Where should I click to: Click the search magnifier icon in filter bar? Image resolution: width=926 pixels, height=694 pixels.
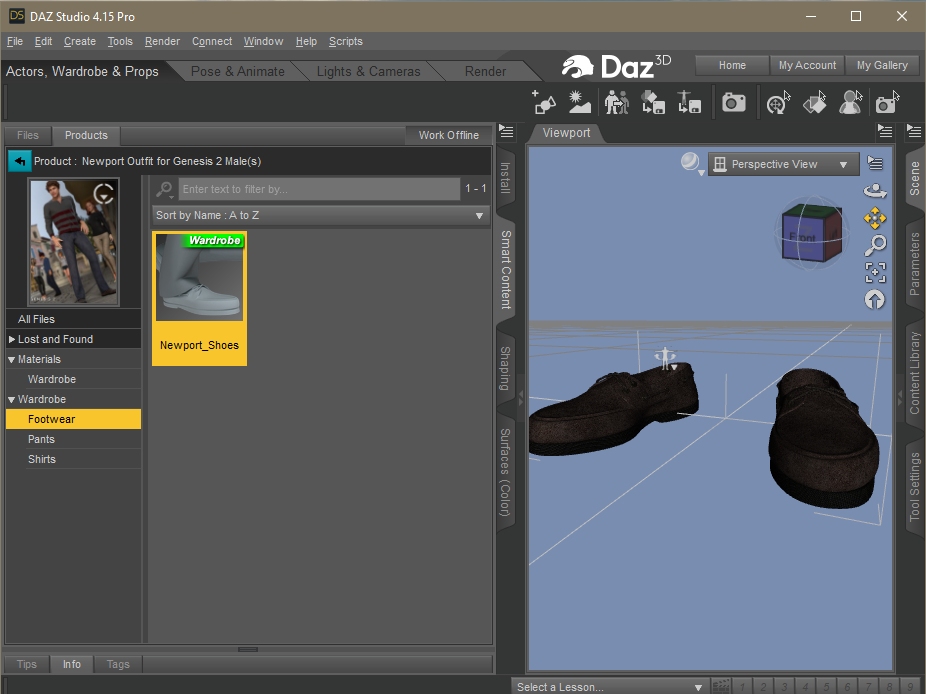tap(164, 189)
